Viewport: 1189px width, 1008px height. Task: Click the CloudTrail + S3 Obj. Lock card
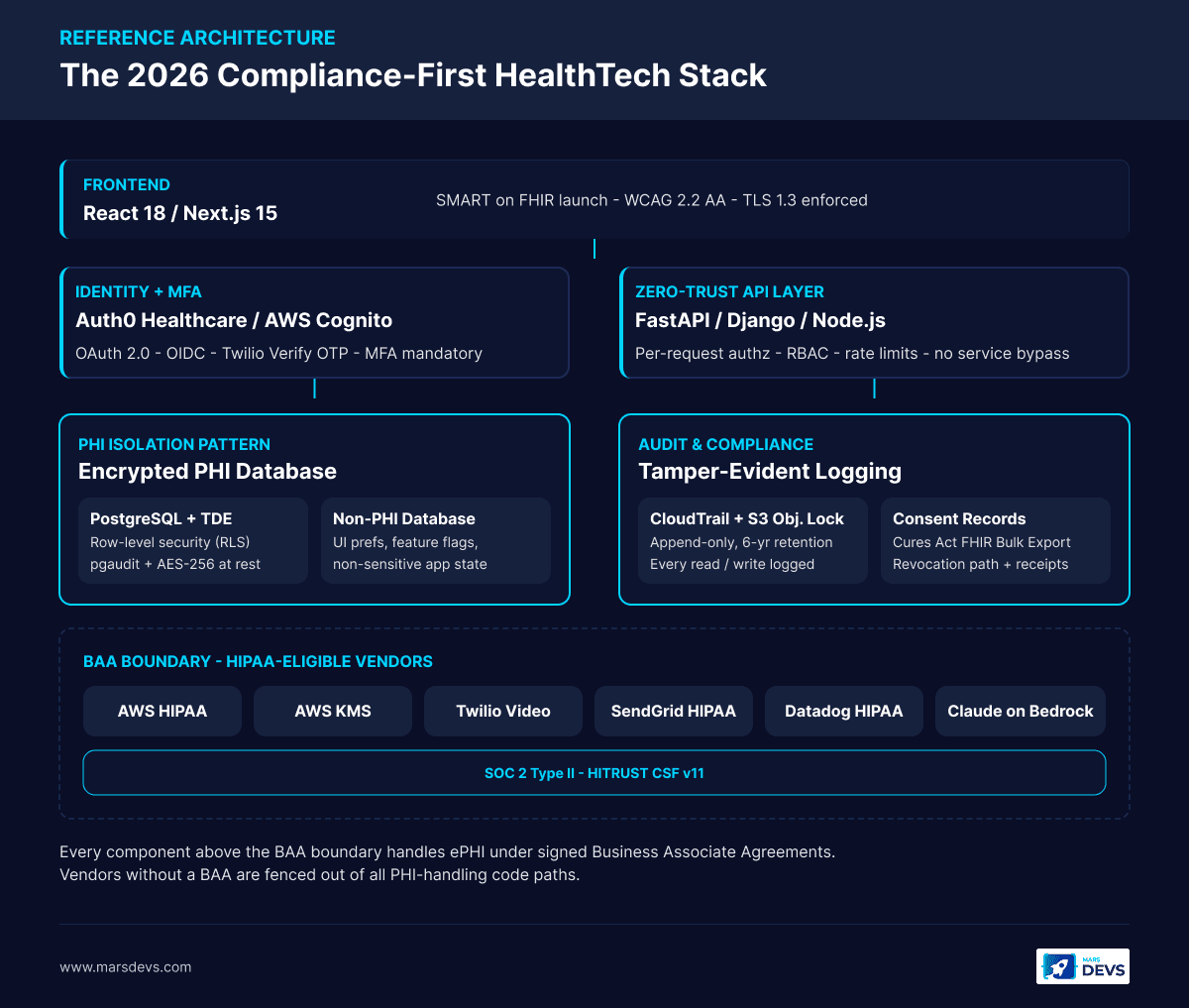(x=753, y=540)
